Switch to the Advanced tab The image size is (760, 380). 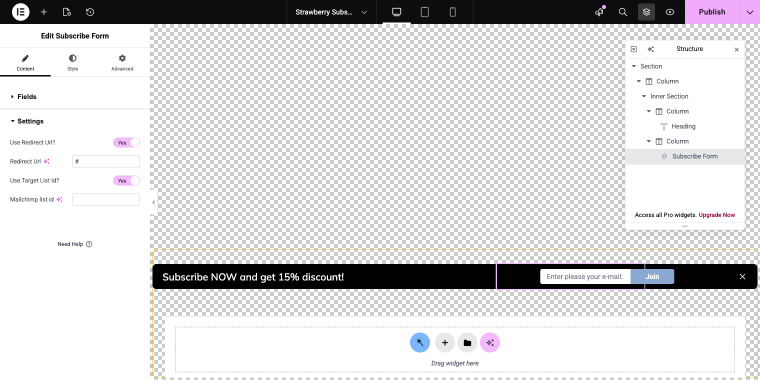(x=122, y=63)
